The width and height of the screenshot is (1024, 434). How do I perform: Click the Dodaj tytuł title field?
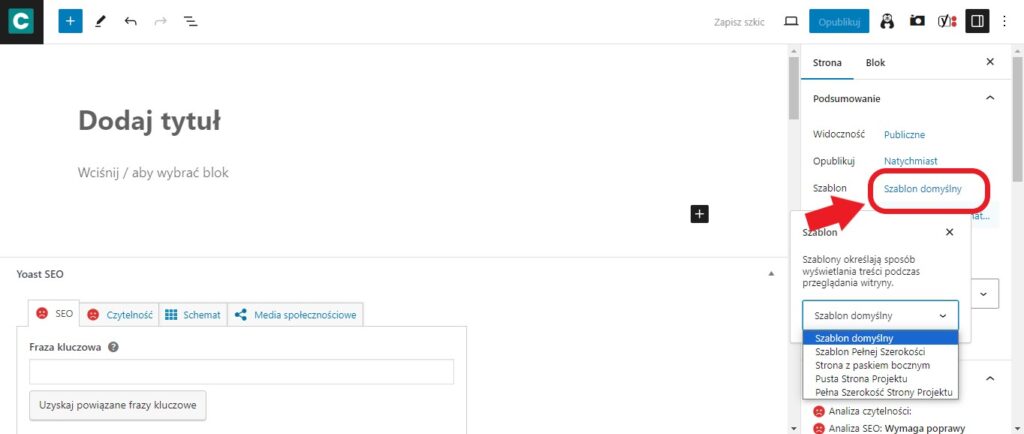[x=150, y=121]
